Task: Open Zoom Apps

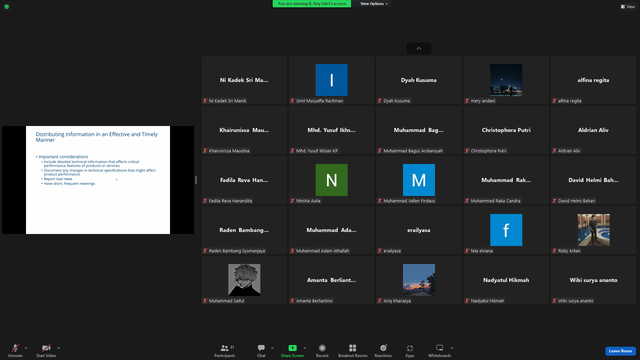Action: pyautogui.click(x=410, y=350)
